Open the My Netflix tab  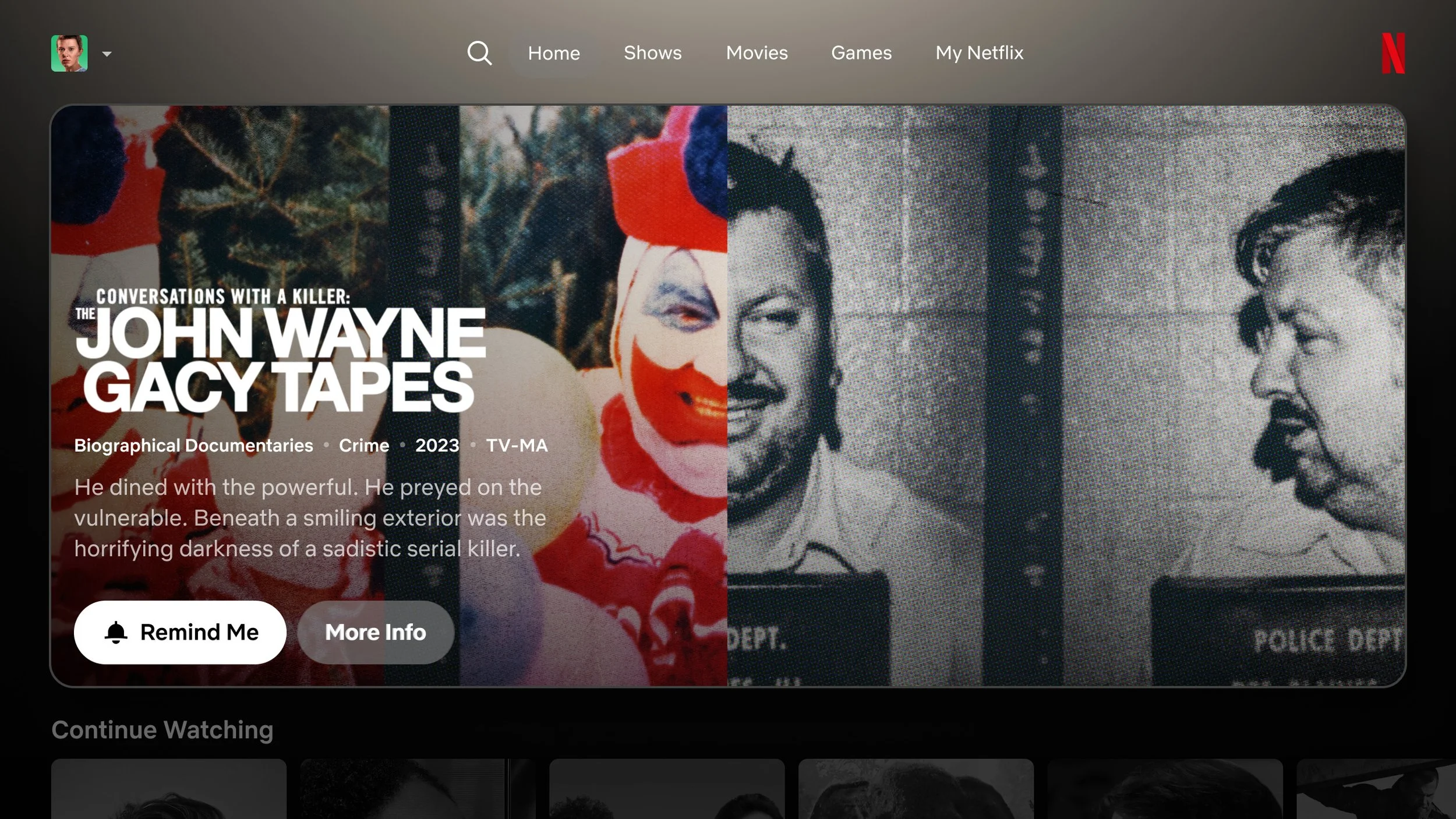click(x=979, y=53)
